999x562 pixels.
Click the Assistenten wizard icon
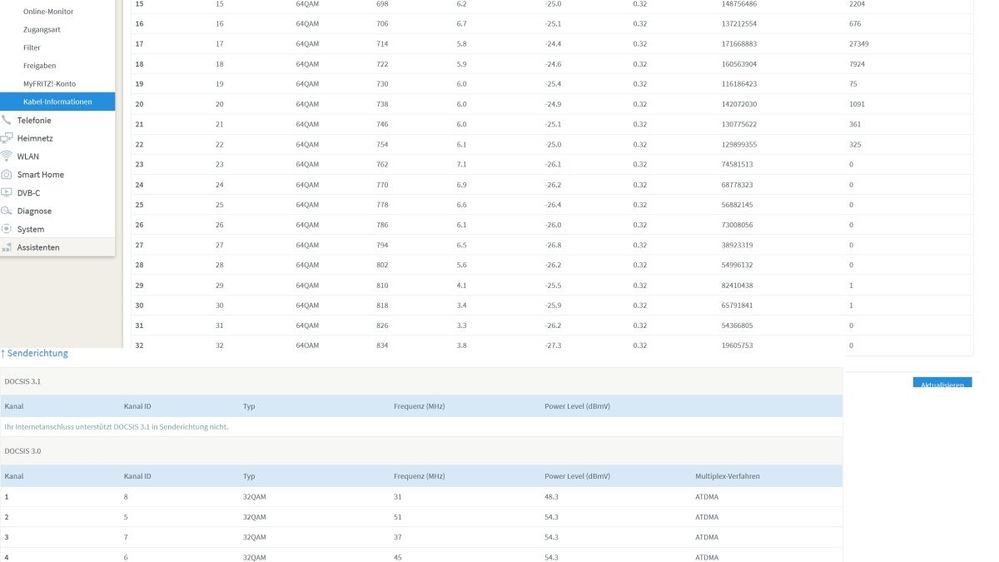[6, 247]
